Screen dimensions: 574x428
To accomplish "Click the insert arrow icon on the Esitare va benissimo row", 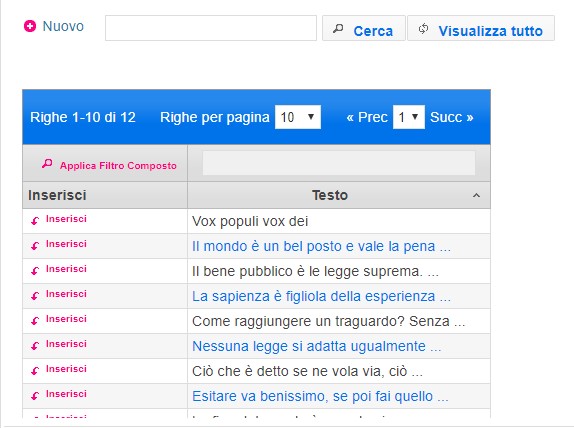I will pos(35,396).
